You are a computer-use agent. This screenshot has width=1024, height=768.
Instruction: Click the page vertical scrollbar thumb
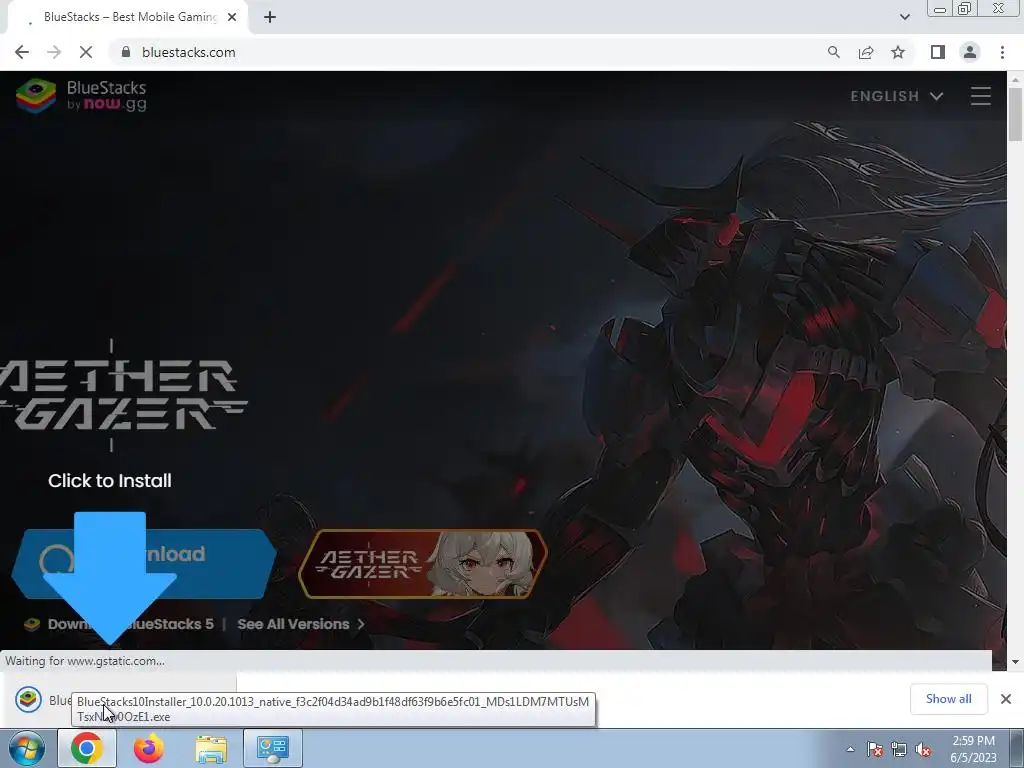tap(1015, 114)
